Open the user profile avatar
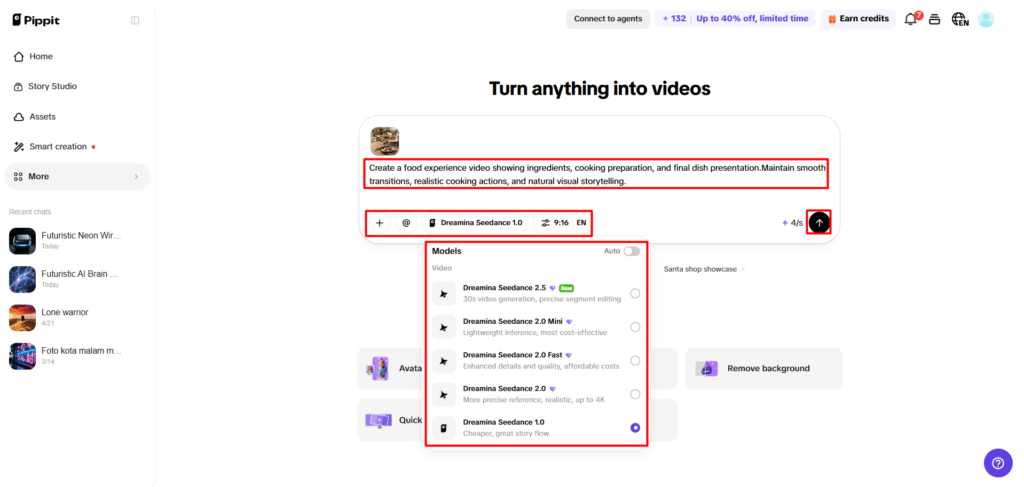 pyautogui.click(x=985, y=19)
